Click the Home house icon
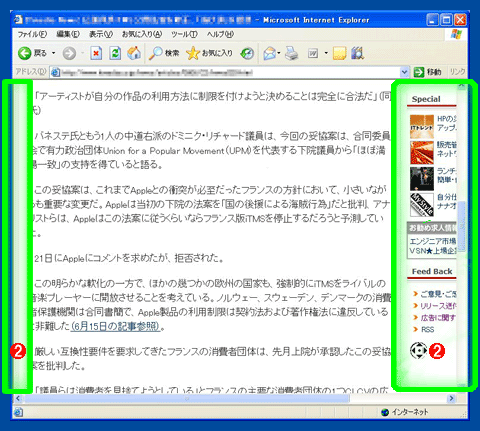 [x=134, y=53]
